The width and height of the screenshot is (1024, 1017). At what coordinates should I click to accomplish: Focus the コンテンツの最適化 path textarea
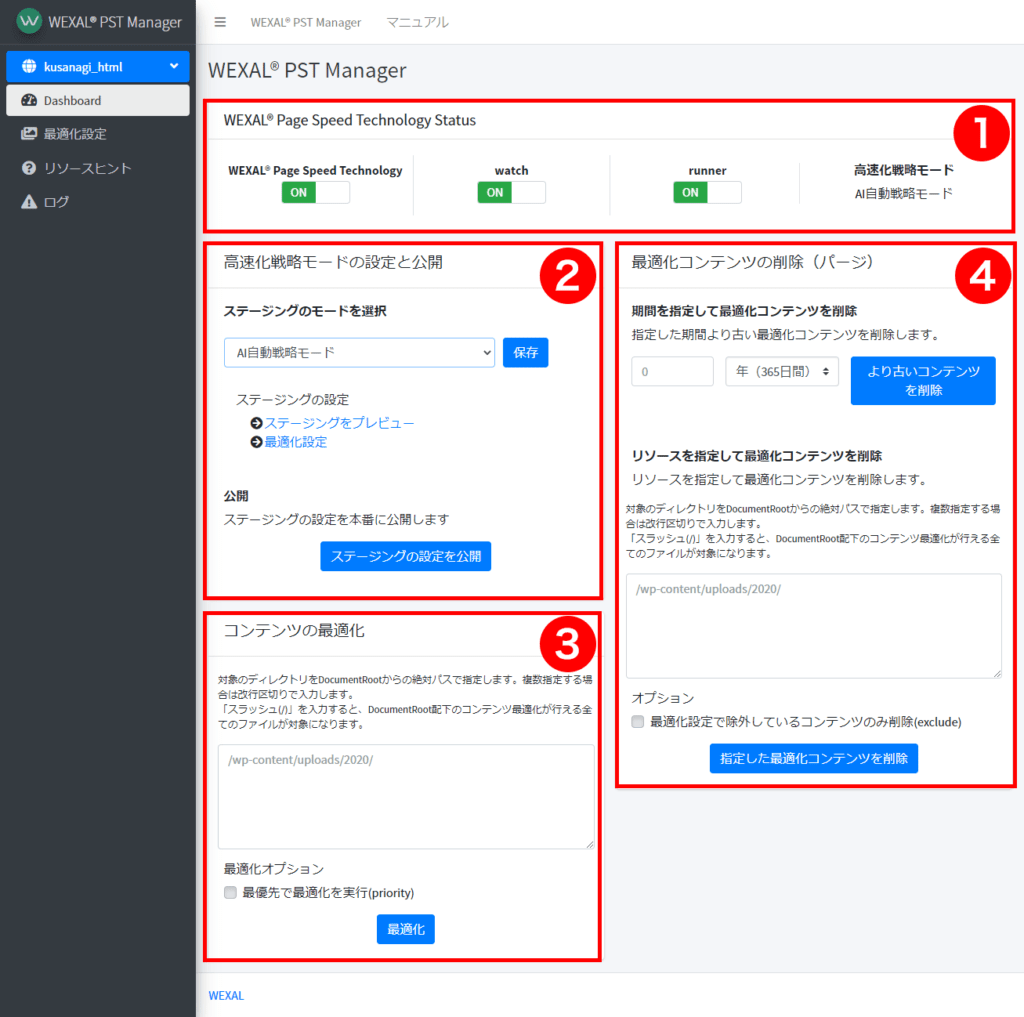click(406, 797)
